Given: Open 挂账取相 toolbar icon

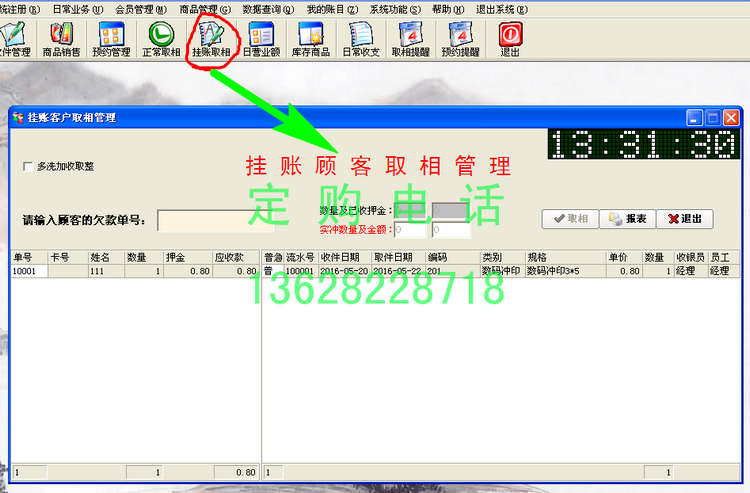Looking at the screenshot, I should tap(211, 39).
